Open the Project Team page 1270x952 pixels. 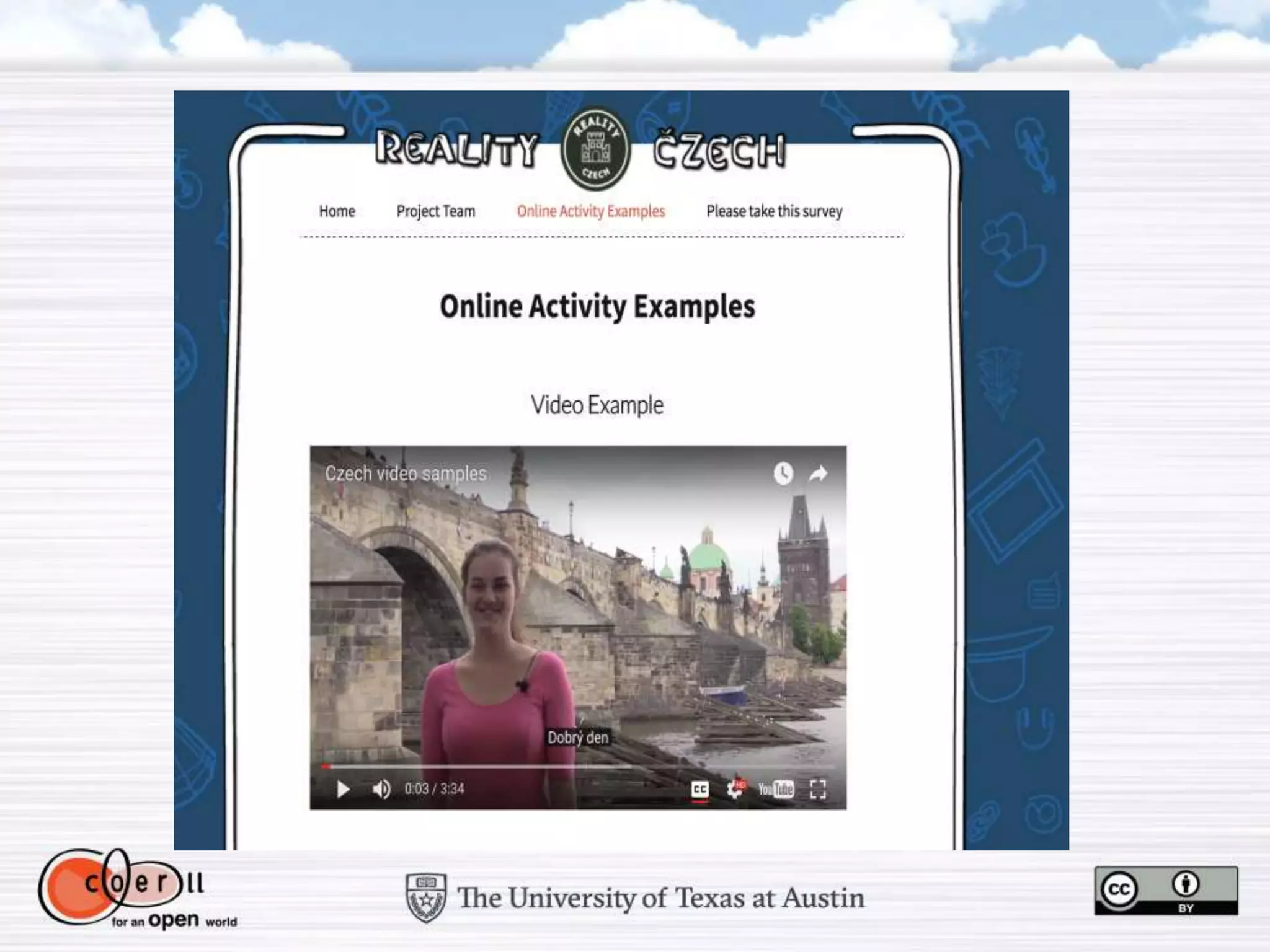pyautogui.click(x=435, y=211)
